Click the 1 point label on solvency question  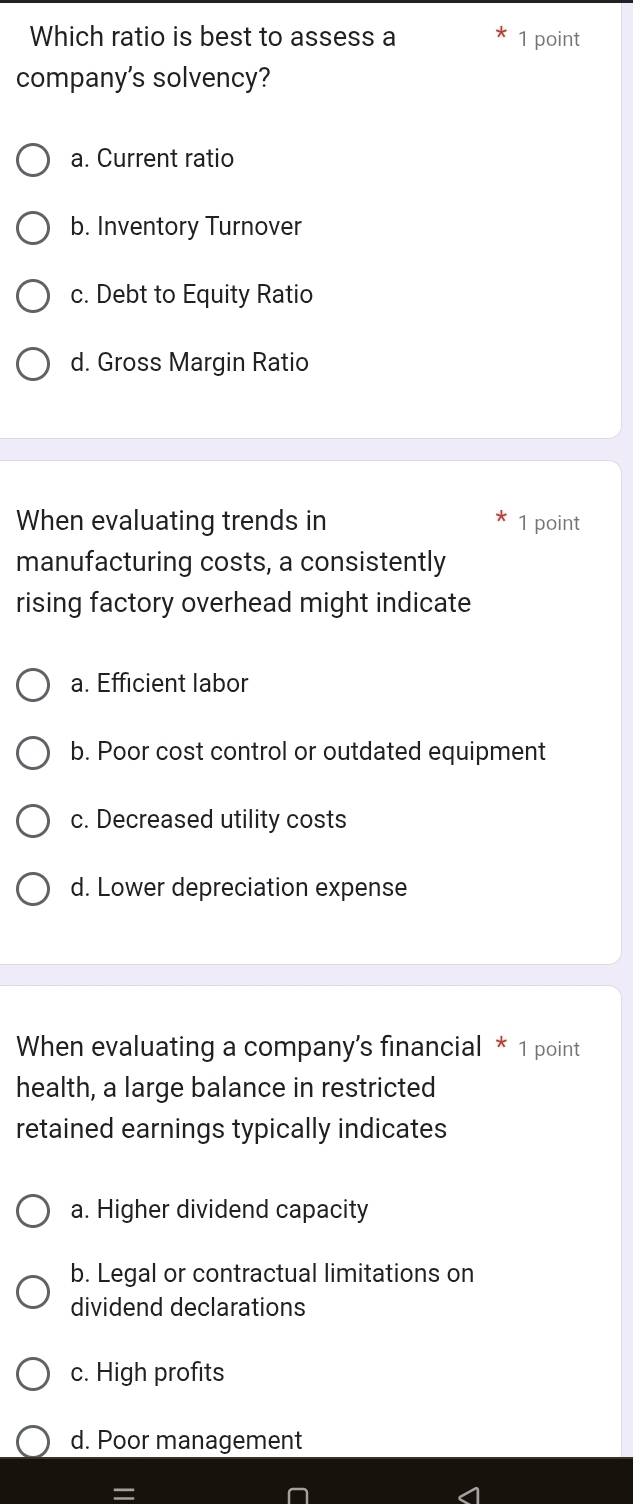(549, 40)
